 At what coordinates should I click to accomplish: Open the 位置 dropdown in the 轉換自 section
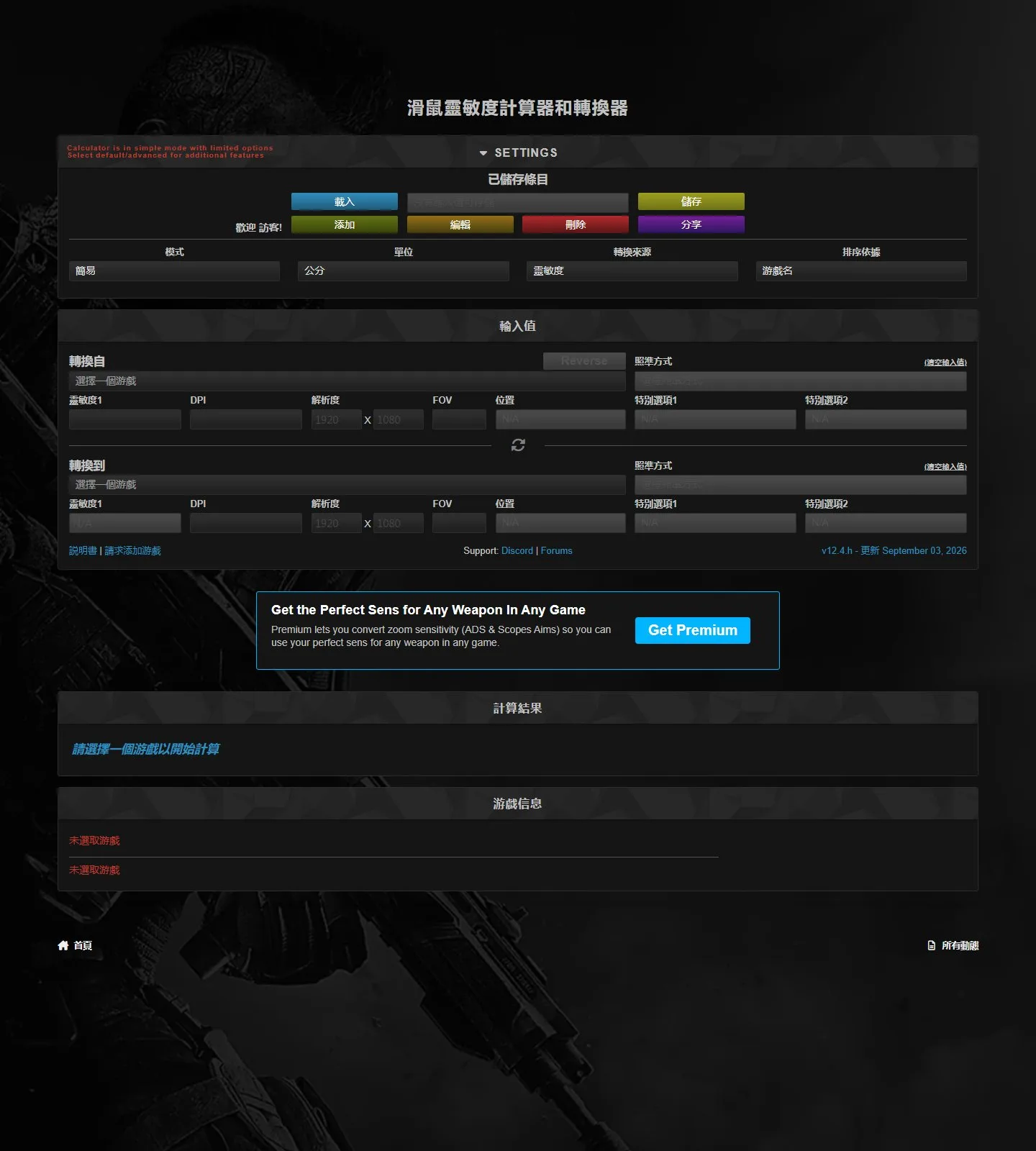click(x=560, y=419)
